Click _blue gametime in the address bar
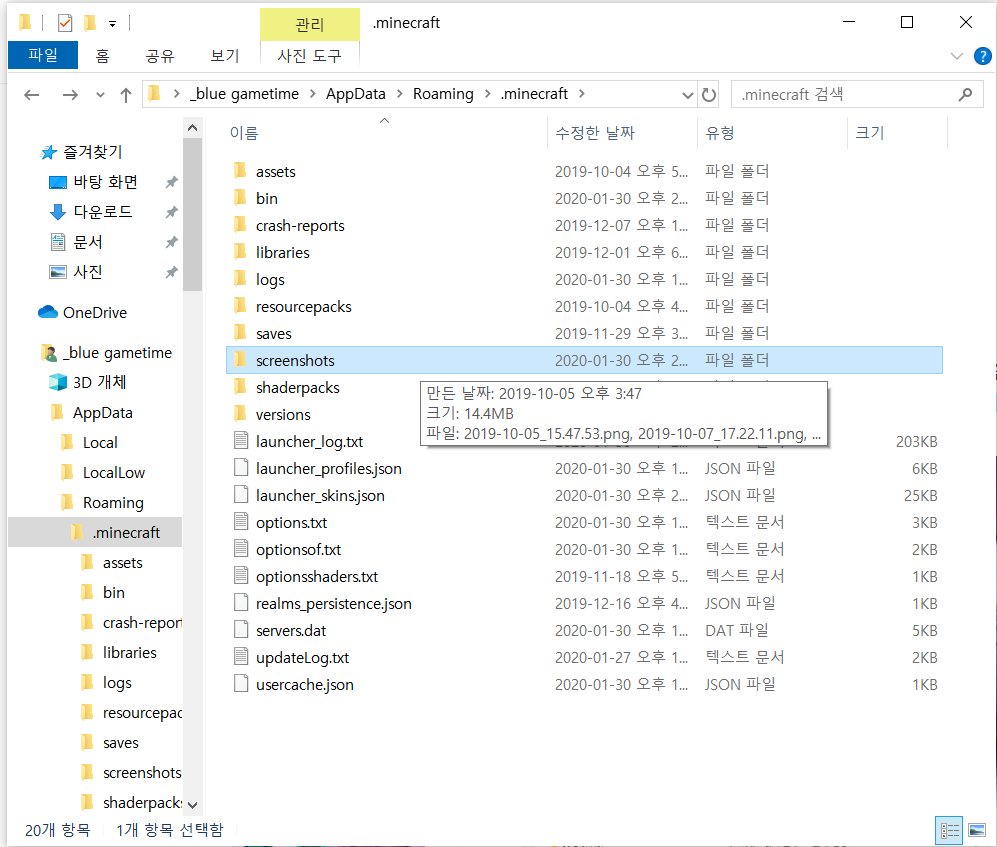 click(x=244, y=94)
